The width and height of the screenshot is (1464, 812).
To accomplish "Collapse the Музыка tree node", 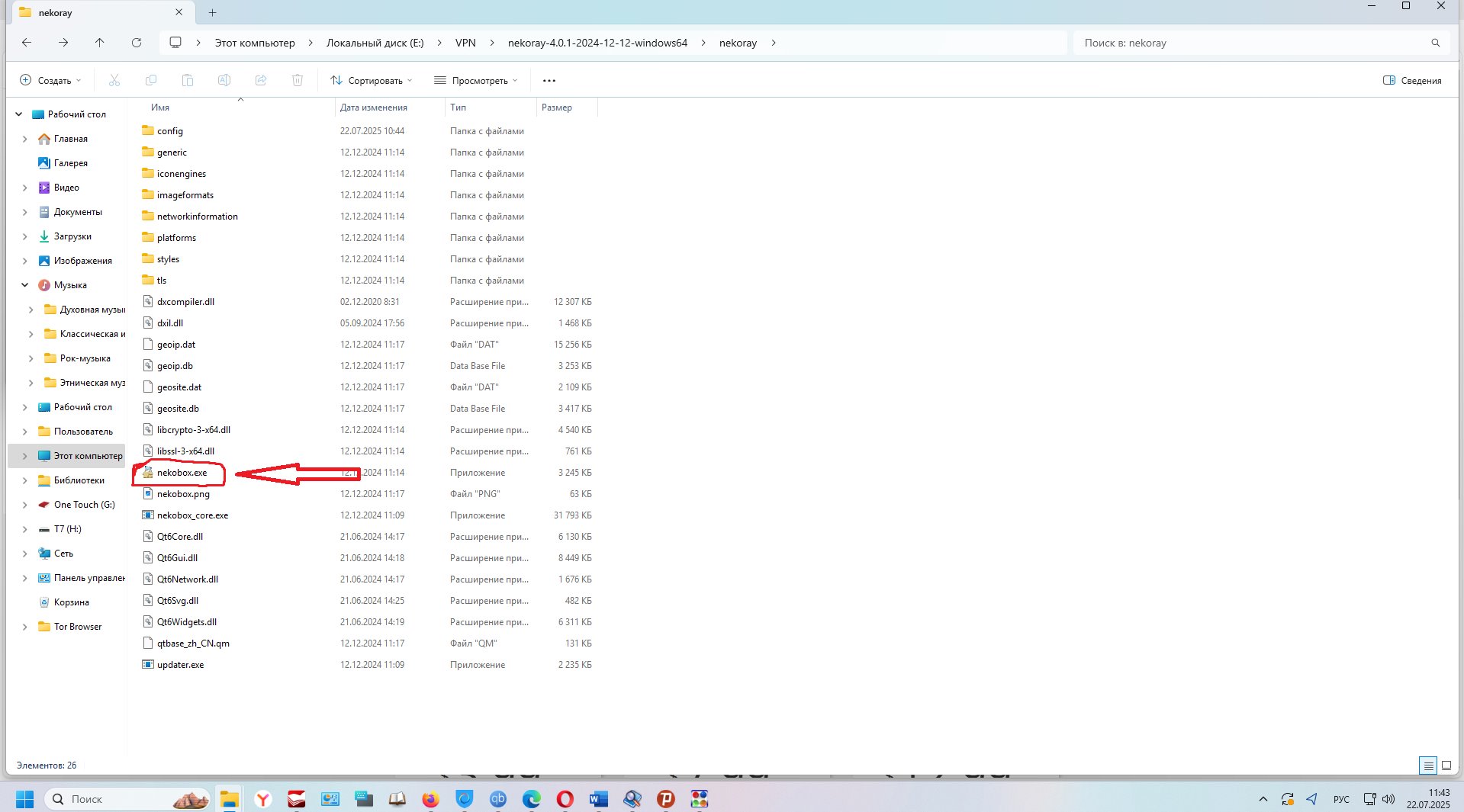I will [x=24, y=285].
